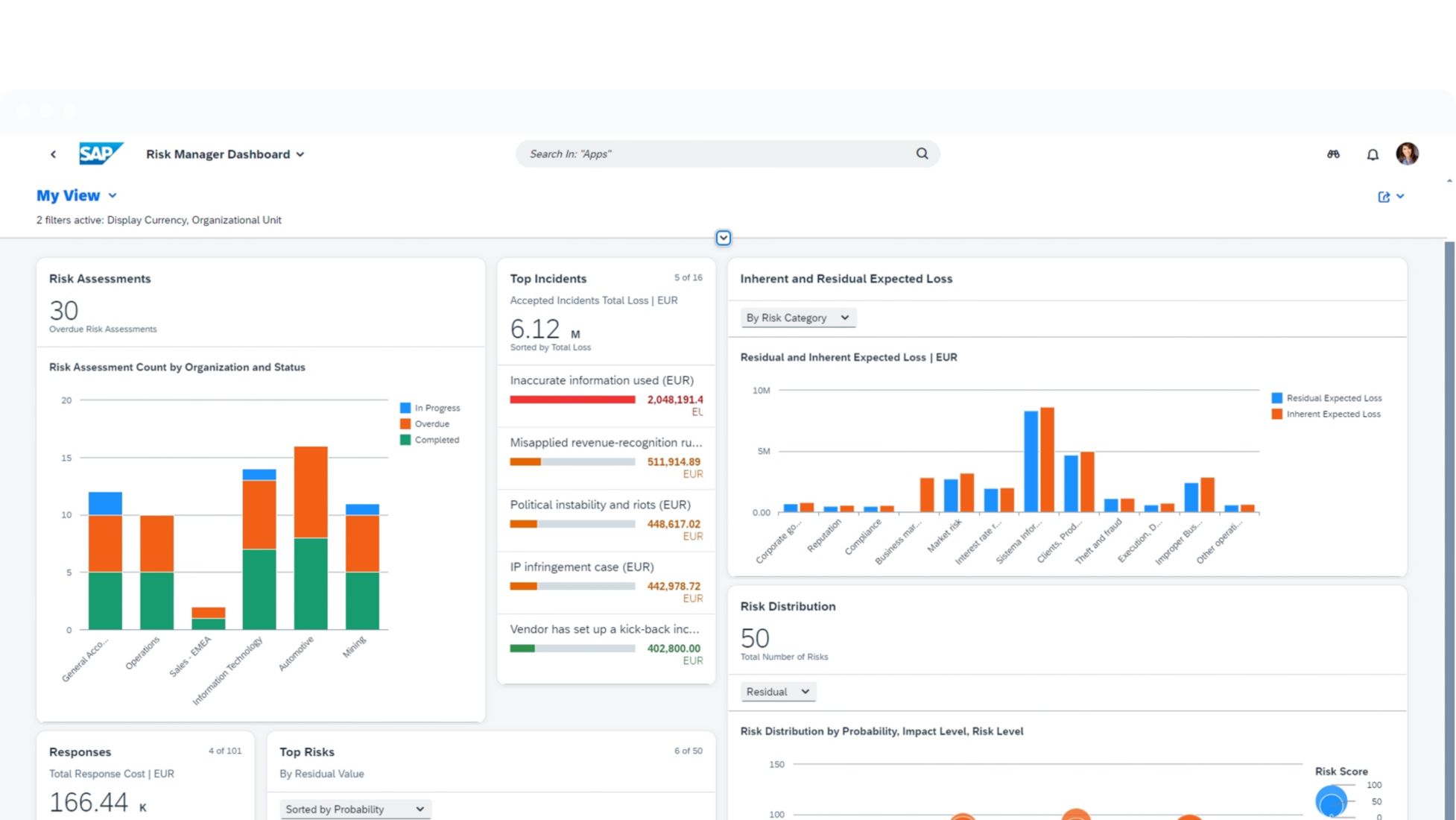Click the search magnifier icon
Screen dimensions: 1456x820
point(922,154)
